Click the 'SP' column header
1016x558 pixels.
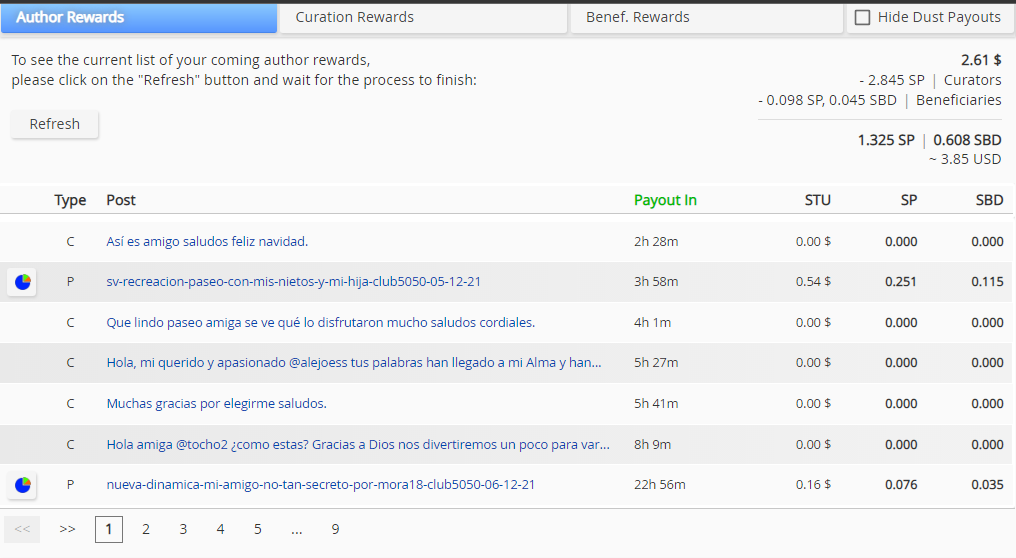(908, 200)
